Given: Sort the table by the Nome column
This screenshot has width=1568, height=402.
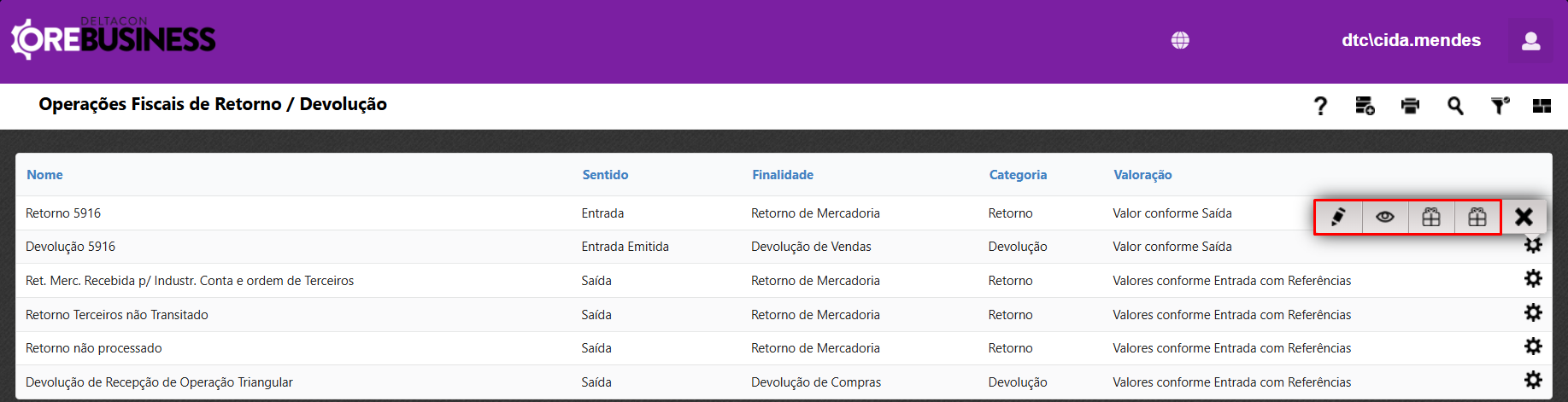Looking at the screenshot, I should [44, 175].
